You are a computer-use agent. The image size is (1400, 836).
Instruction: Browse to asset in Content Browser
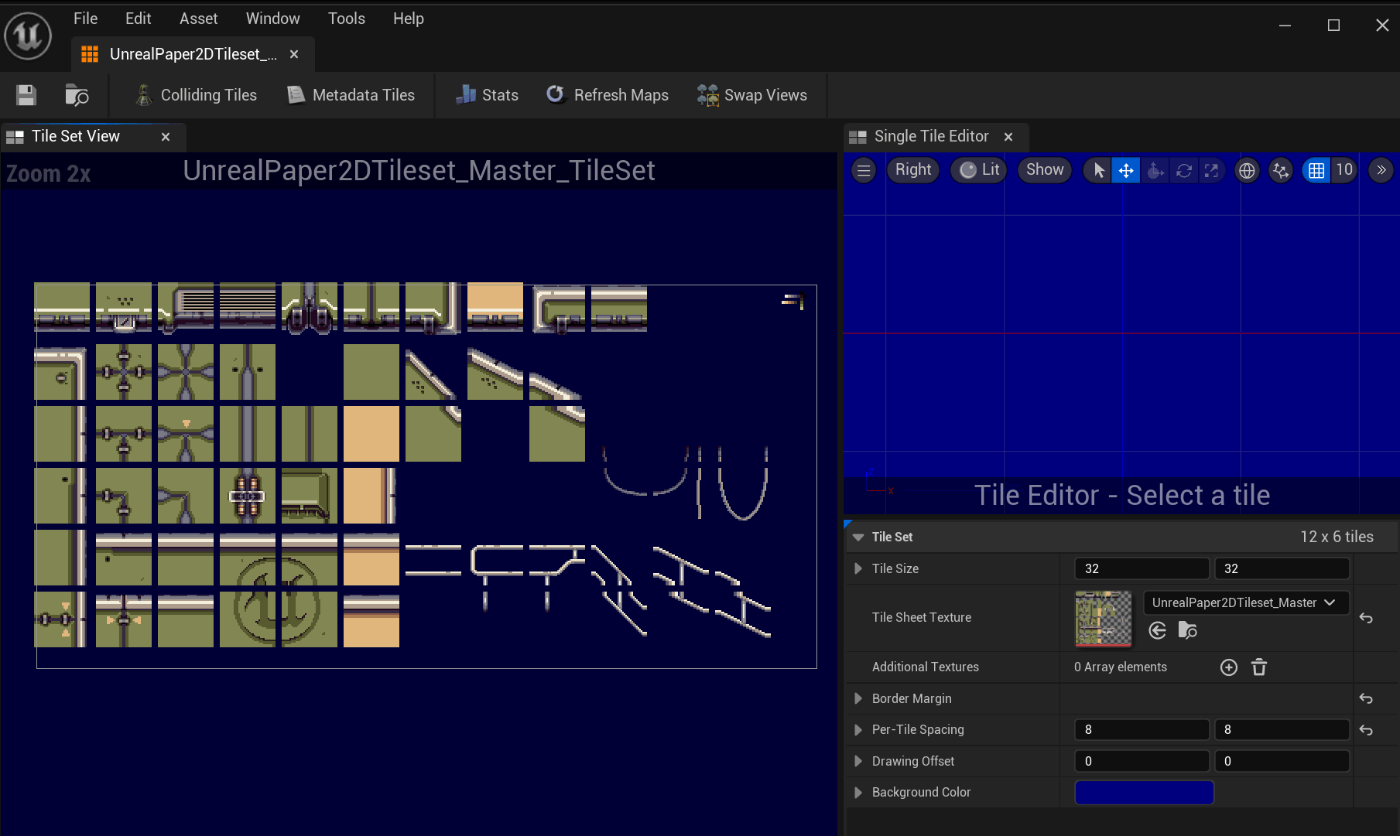pyautogui.click(x=77, y=94)
